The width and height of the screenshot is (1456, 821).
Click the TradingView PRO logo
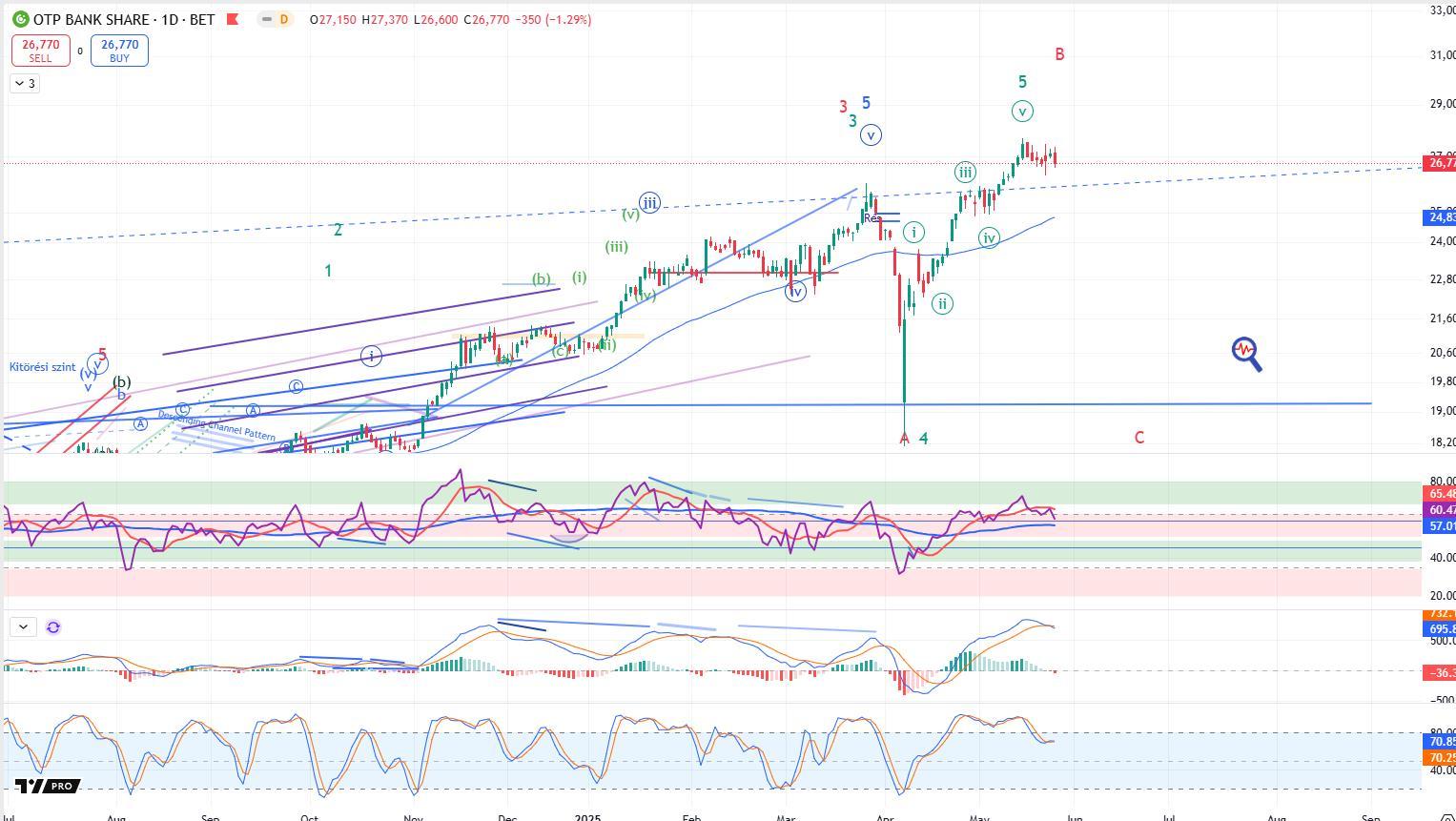tap(46, 786)
